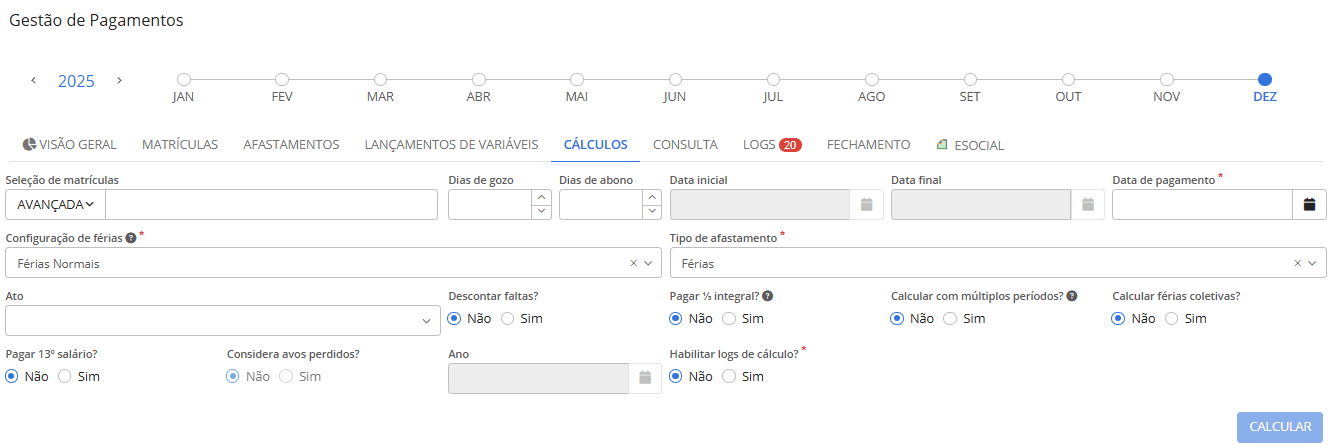The width and height of the screenshot is (1333, 446).
Task: Select Sim for Calcular férias coletivas
Action: tap(1171, 319)
